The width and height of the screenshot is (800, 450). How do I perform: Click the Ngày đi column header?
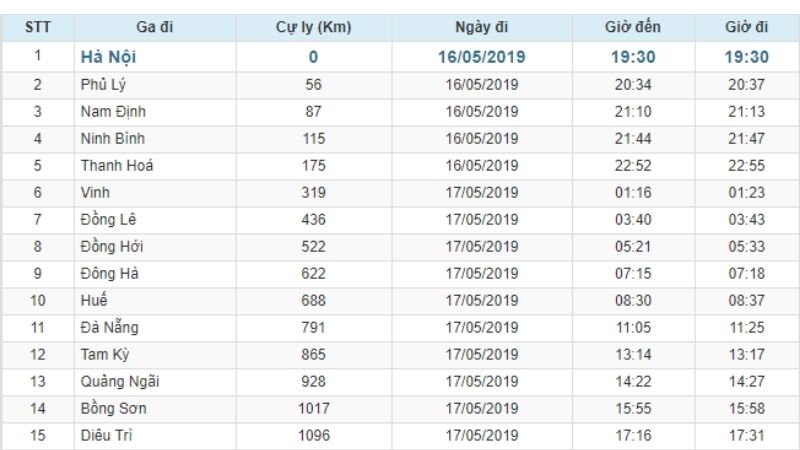click(x=481, y=27)
